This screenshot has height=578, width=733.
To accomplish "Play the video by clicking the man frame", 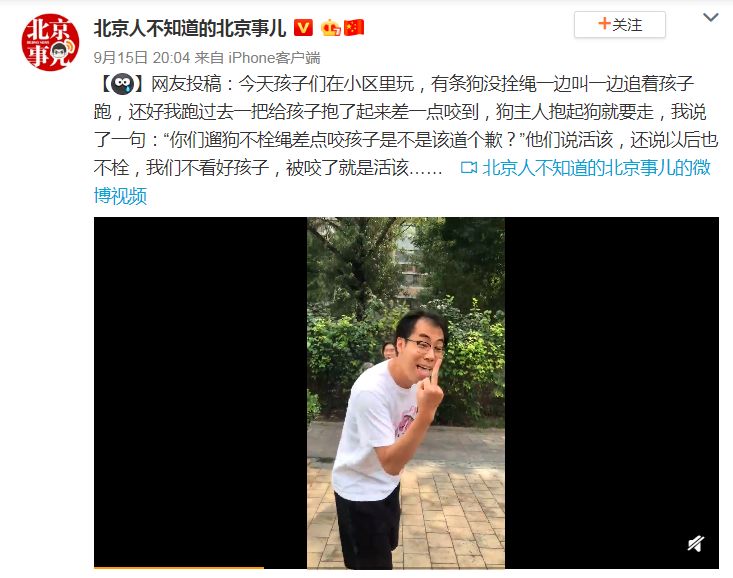I will click(x=406, y=393).
